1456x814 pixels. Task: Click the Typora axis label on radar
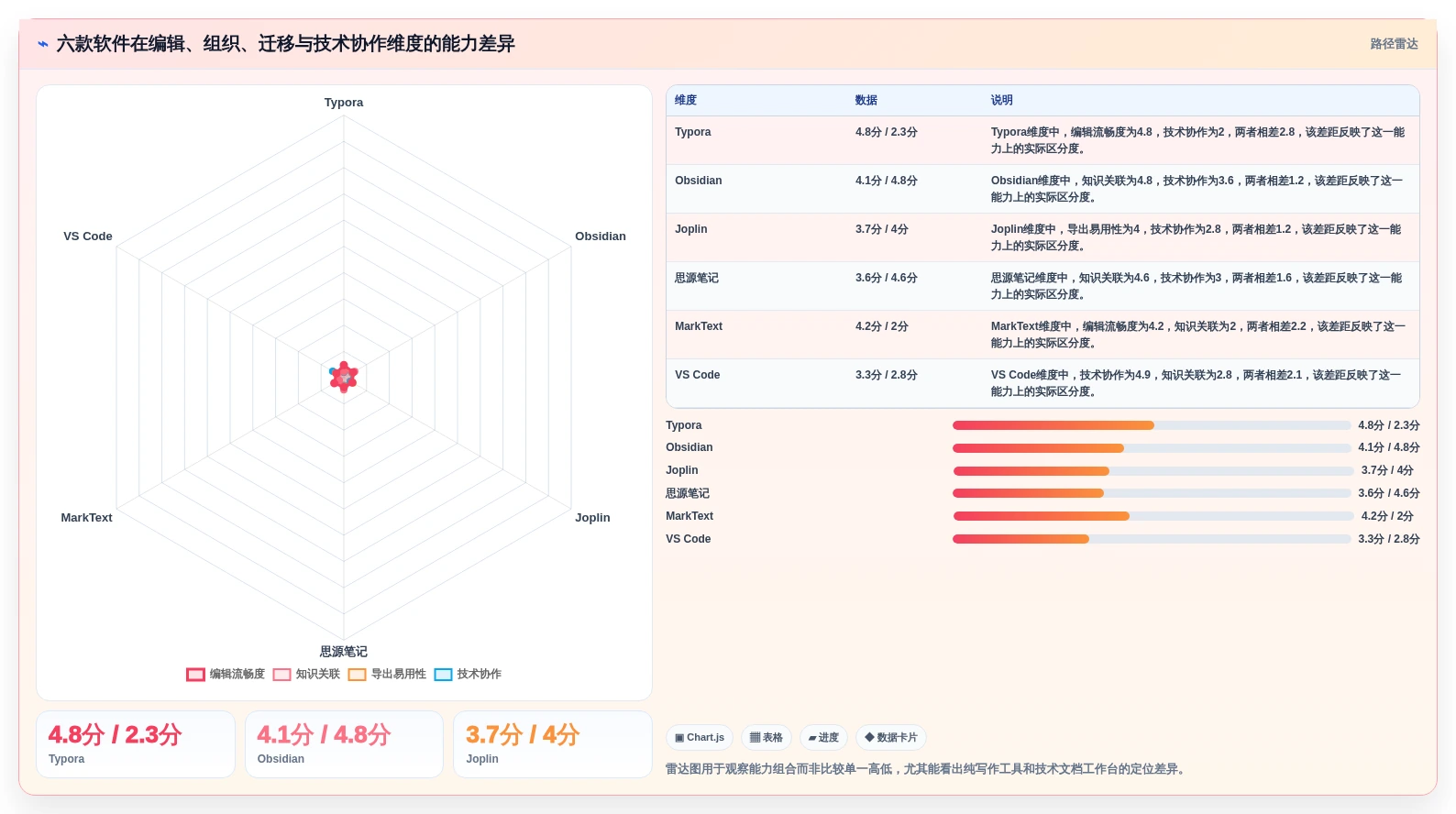point(344,103)
